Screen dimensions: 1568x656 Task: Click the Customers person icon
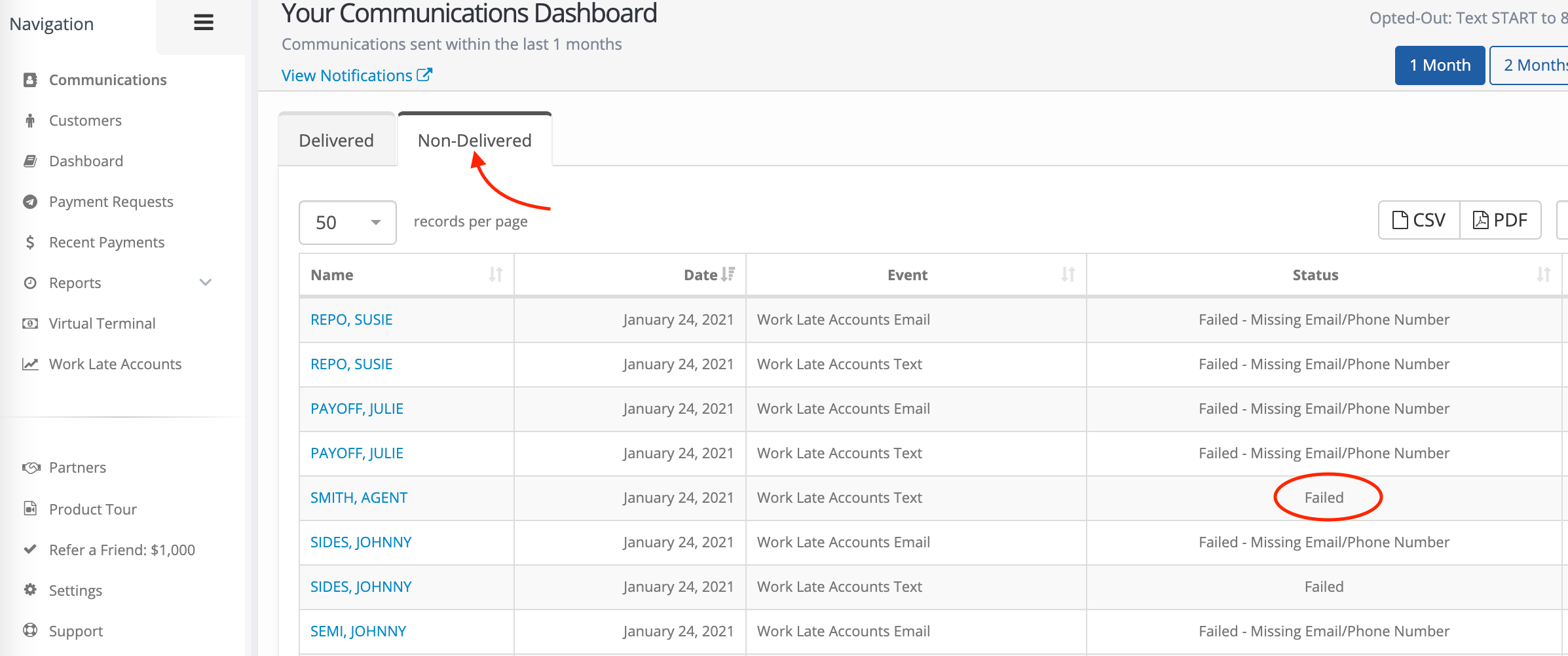tap(30, 120)
